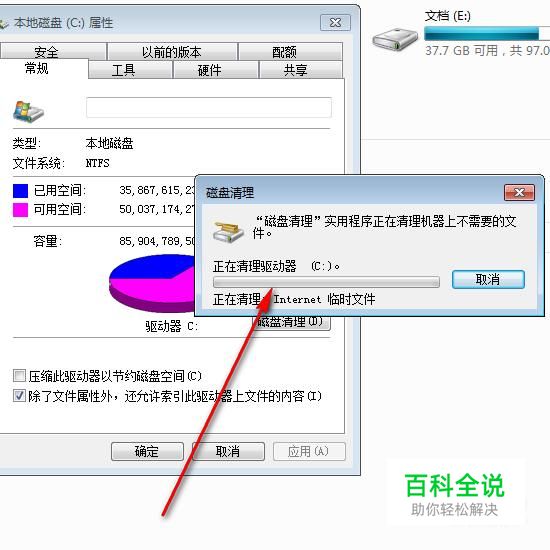Close the 磁盘清理 dialog
Image resolution: width=550 pixels, height=550 pixels.
[519, 193]
